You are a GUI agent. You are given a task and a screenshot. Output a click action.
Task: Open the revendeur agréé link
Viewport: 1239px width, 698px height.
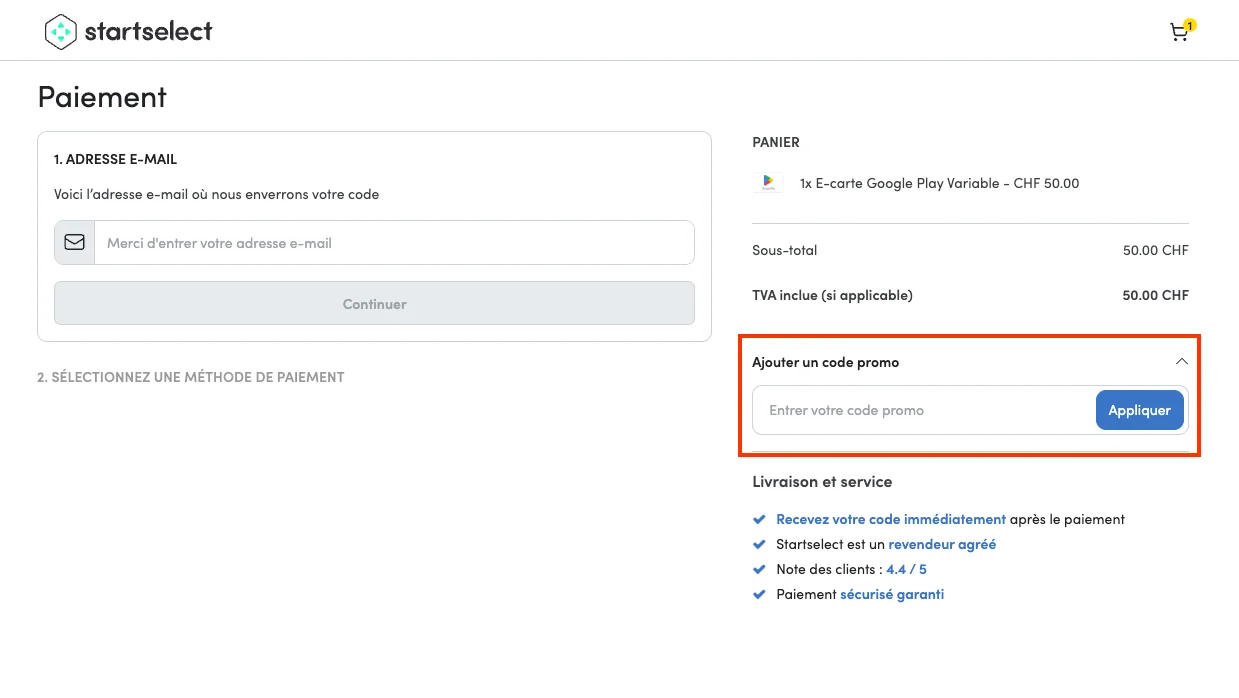pyautogui.click(x=941, y=544)
